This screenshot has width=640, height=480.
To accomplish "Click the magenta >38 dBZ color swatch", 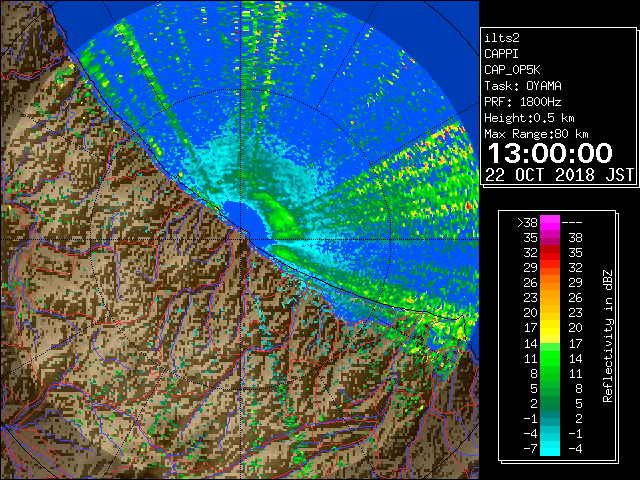I will click(550, 223).
